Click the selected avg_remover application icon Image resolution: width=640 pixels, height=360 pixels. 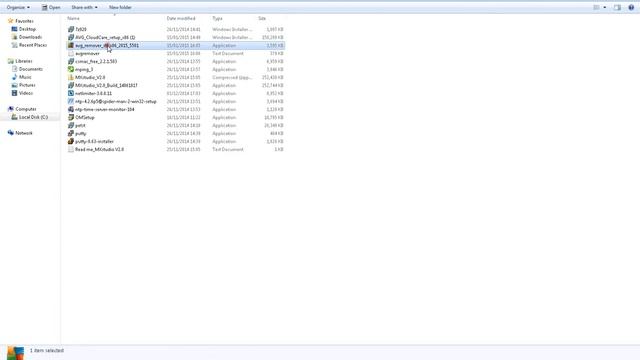(71, 45)
